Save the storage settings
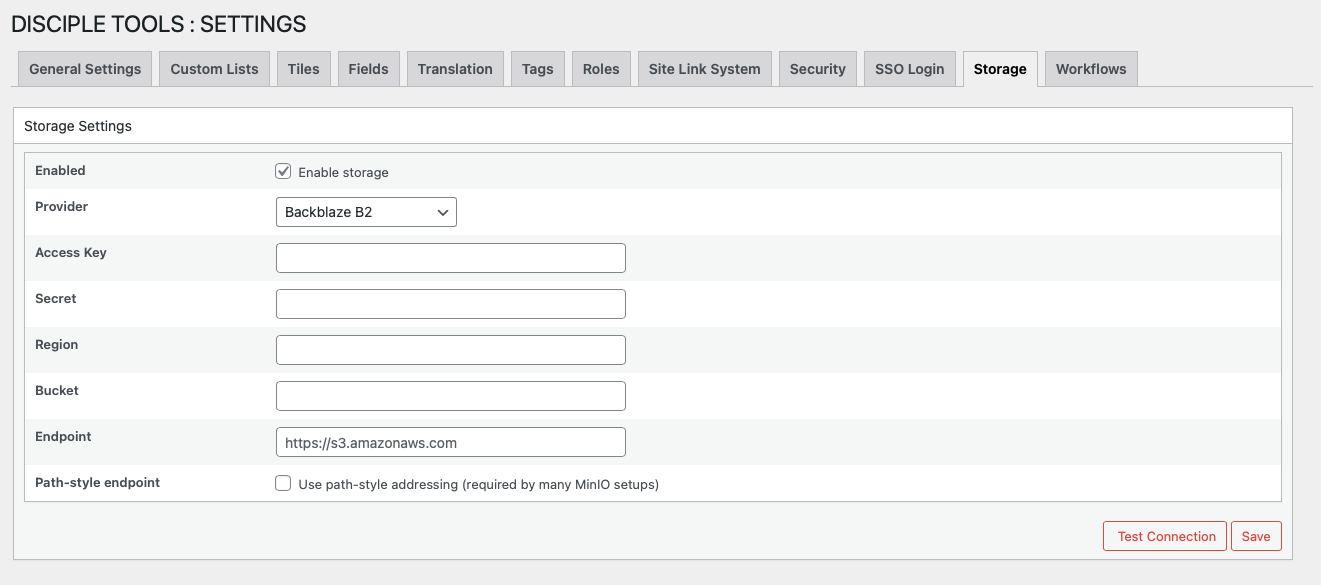 [x=1255, y=536]
